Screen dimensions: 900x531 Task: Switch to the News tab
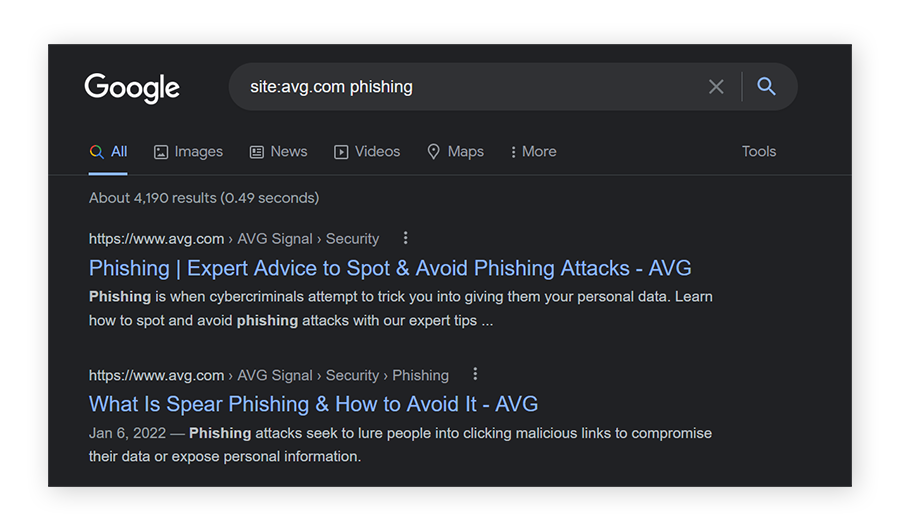click(288, 152)
